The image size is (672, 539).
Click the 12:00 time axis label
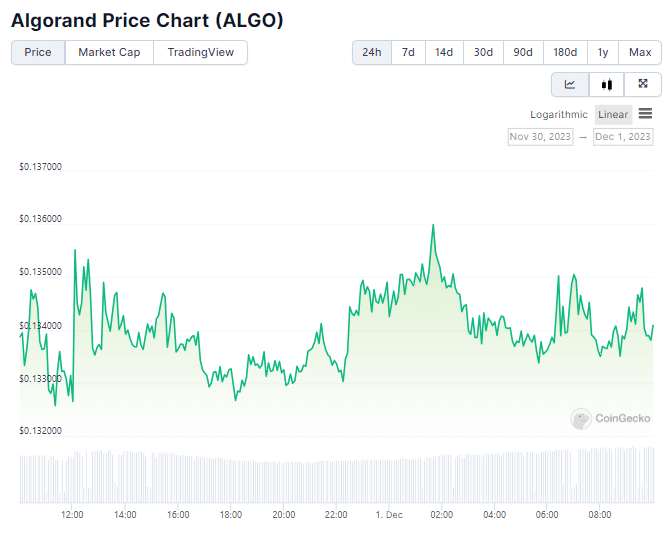coord(72,515)
